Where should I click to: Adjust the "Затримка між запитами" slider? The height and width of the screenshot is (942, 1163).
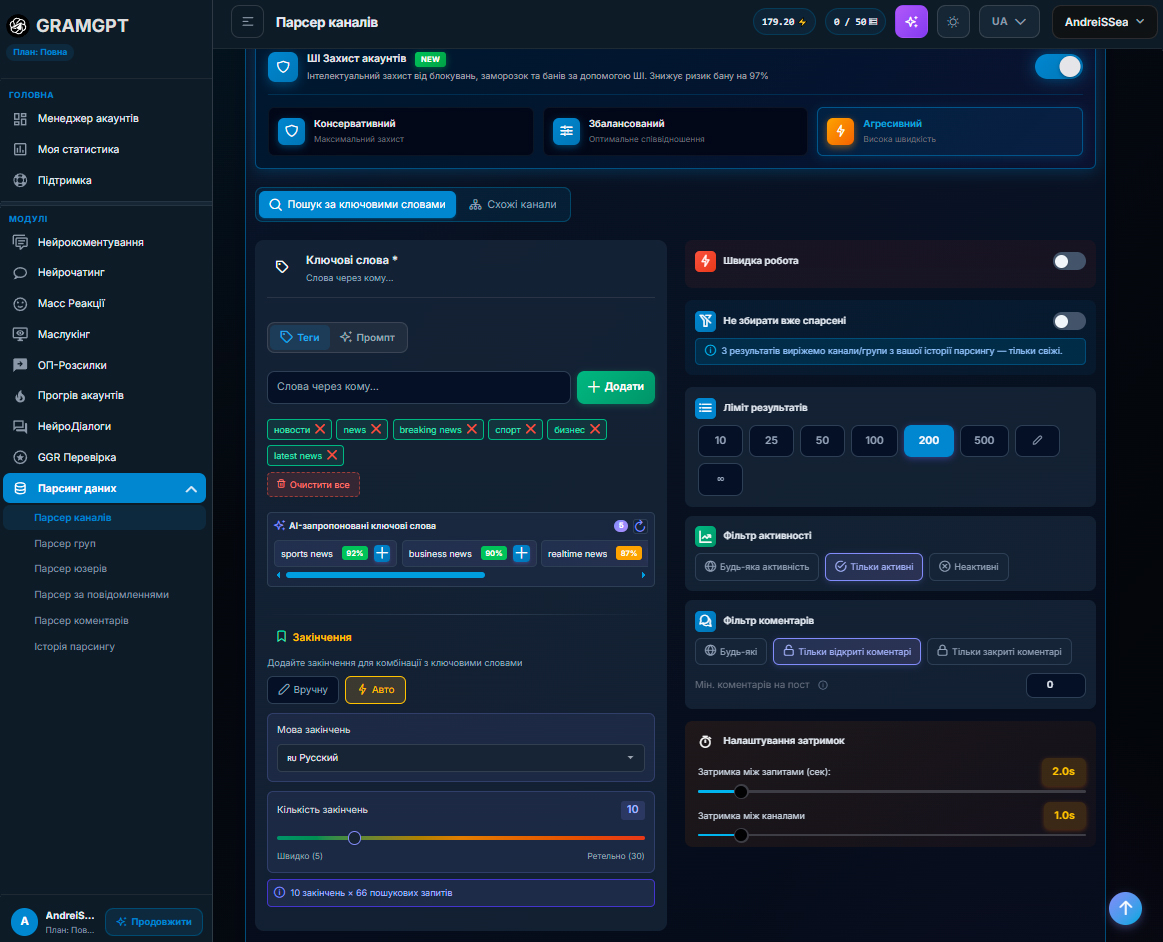pos(741,792)
